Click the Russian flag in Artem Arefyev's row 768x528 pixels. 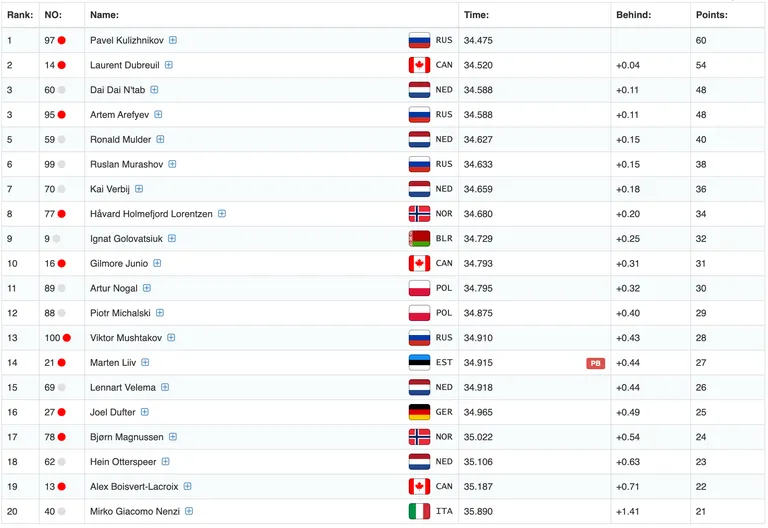tap(419, 115)
